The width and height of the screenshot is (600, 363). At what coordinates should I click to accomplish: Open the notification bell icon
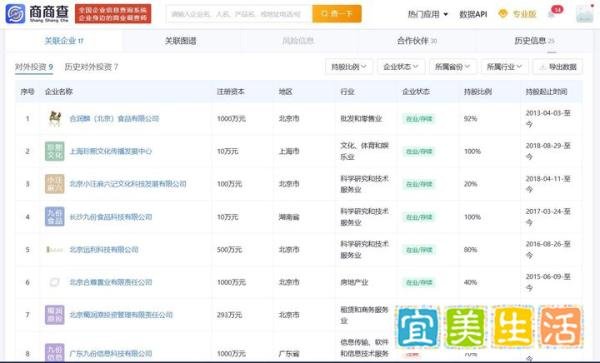(551, 14)
